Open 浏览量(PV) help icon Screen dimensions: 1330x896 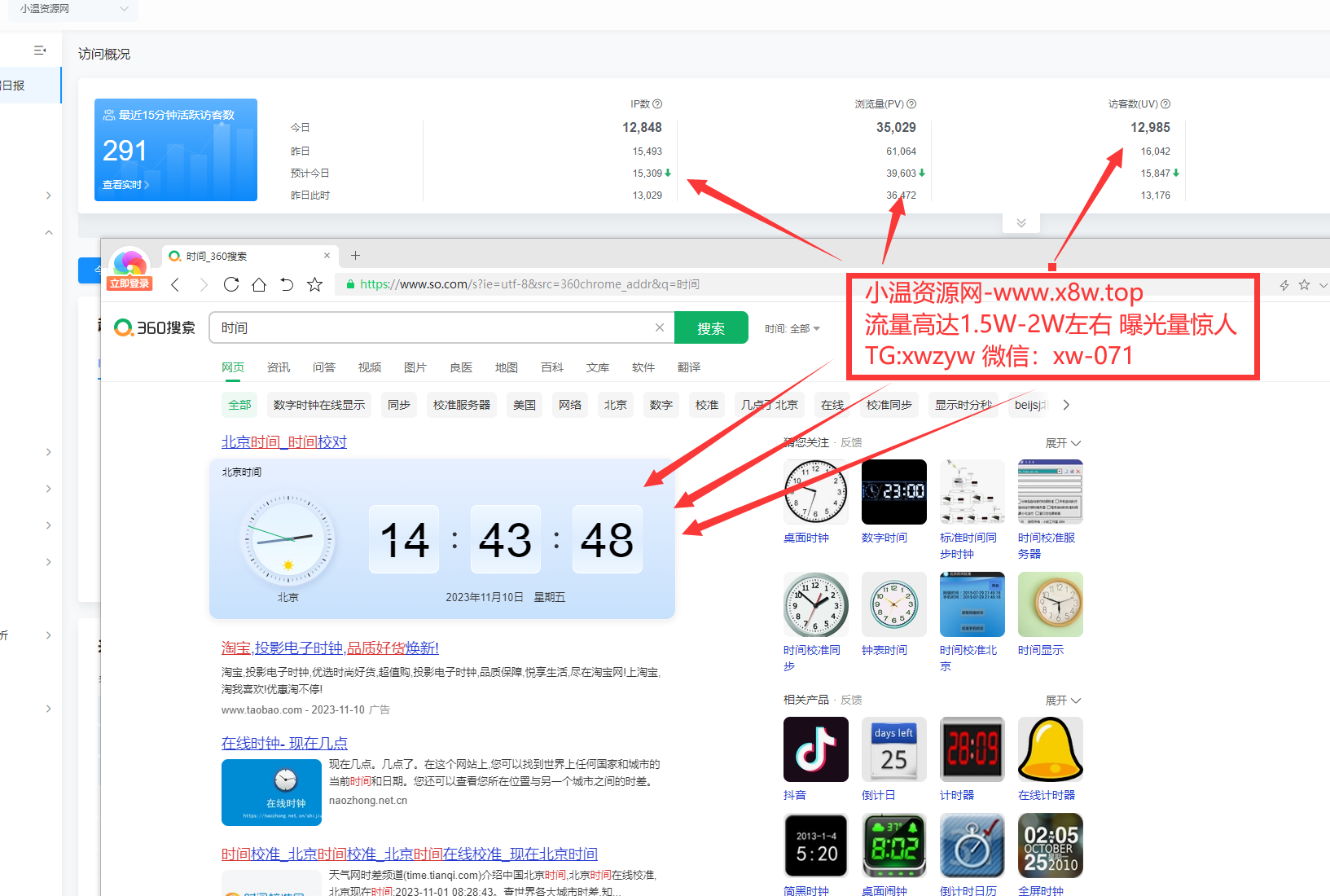911,104
